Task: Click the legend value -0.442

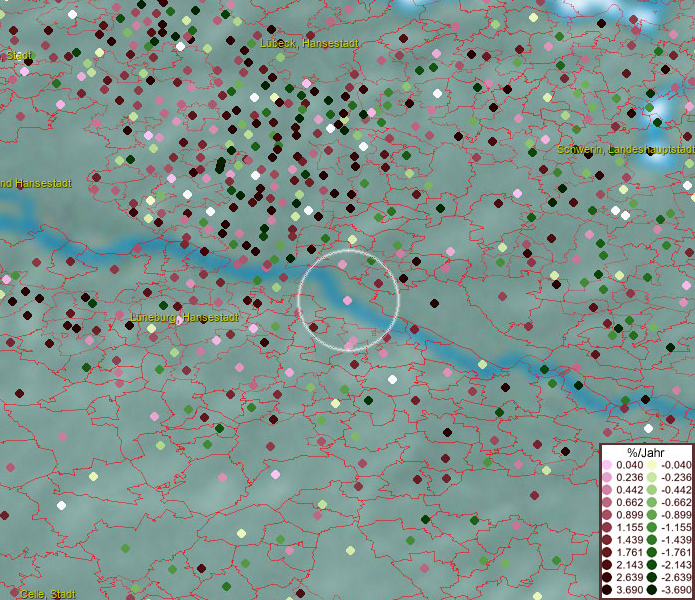Action: point(676,490)
